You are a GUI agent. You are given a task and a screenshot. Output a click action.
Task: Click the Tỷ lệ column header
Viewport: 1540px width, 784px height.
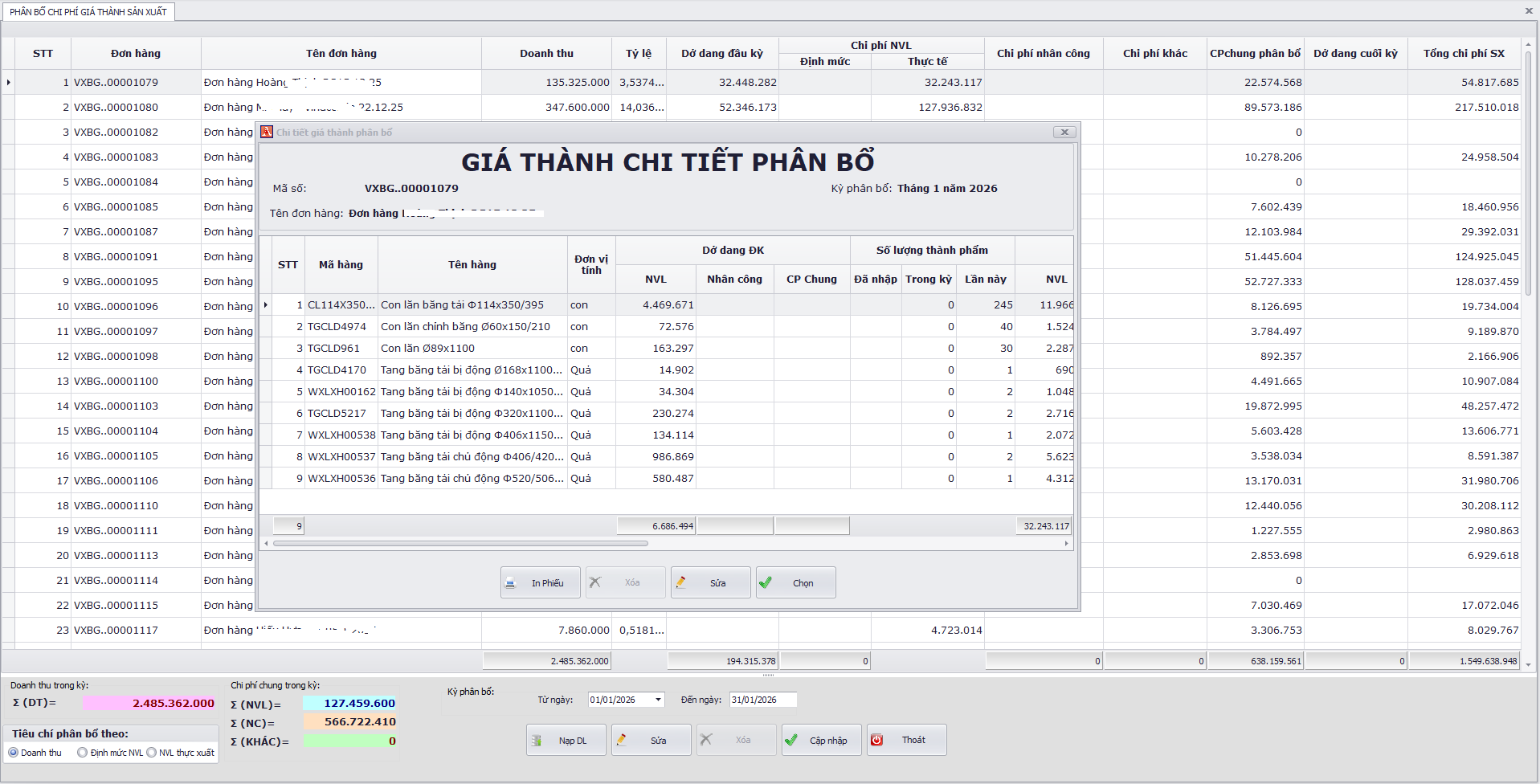pos(639,54)
